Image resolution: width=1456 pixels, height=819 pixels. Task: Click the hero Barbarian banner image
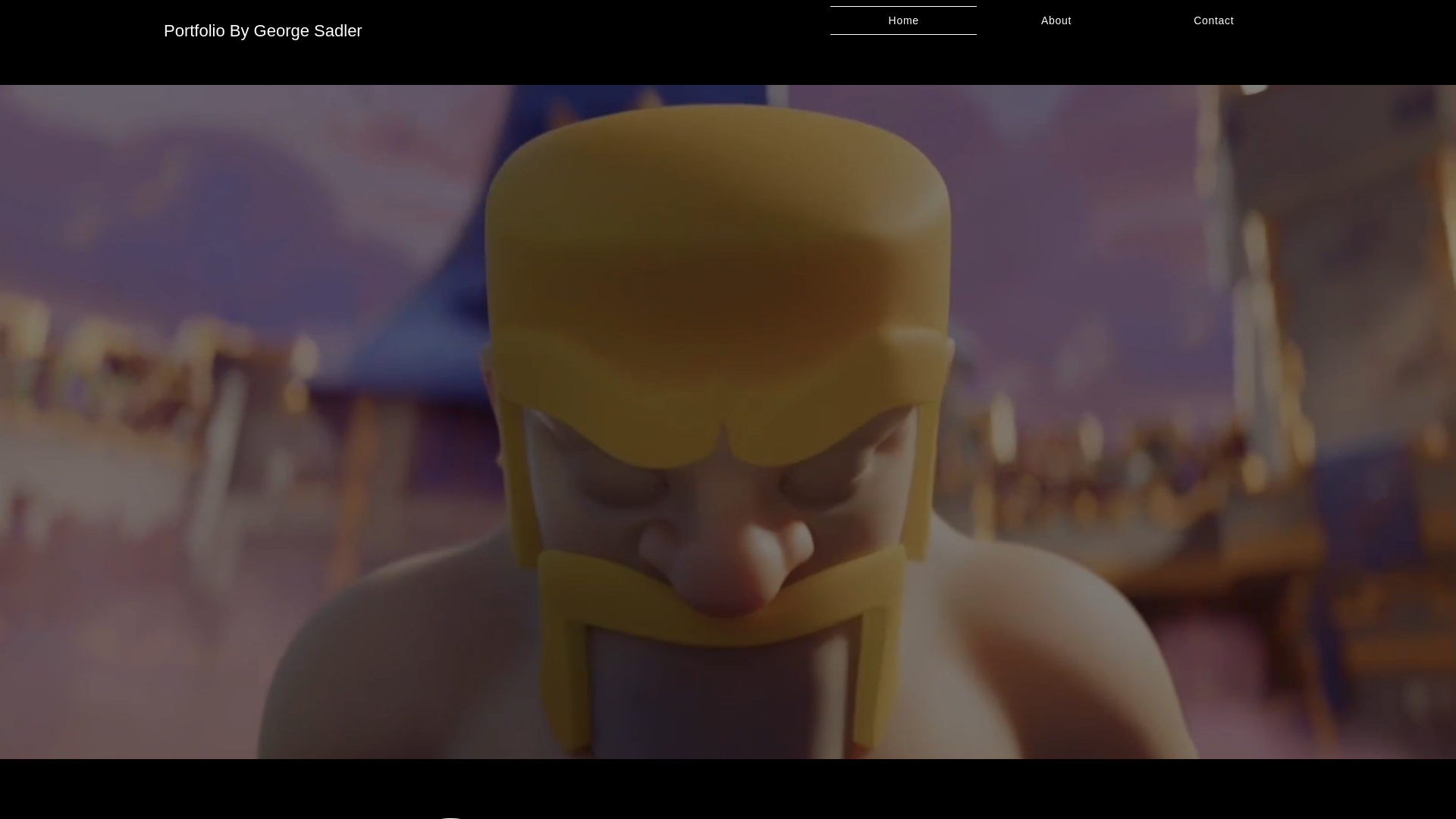coord(728,422)
